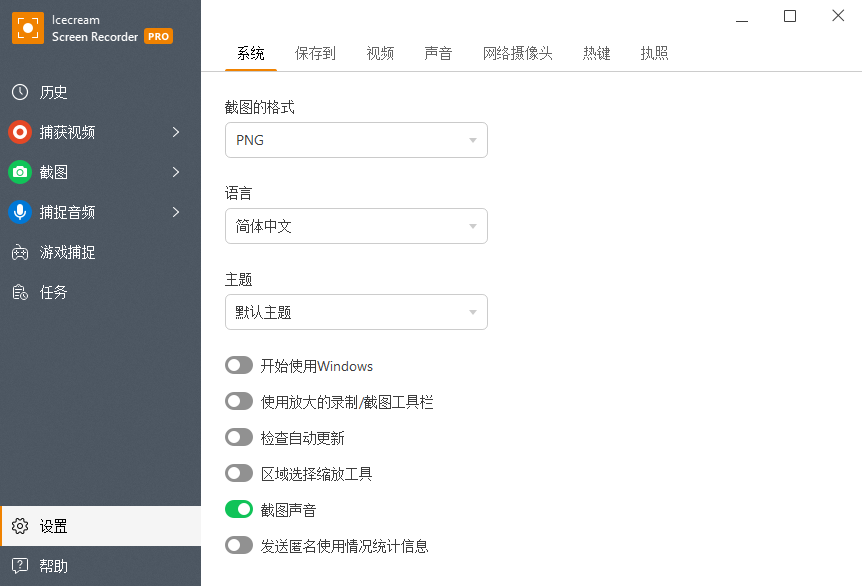Toggle 发送匿名使用情况统计信息 switch

click(x=239, y=546)
